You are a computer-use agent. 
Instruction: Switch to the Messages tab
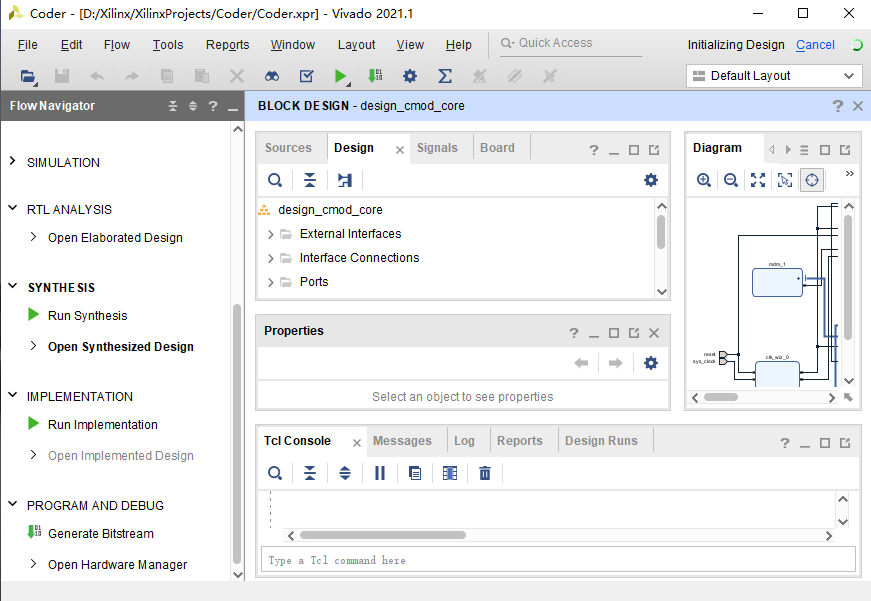pos(402,440)
